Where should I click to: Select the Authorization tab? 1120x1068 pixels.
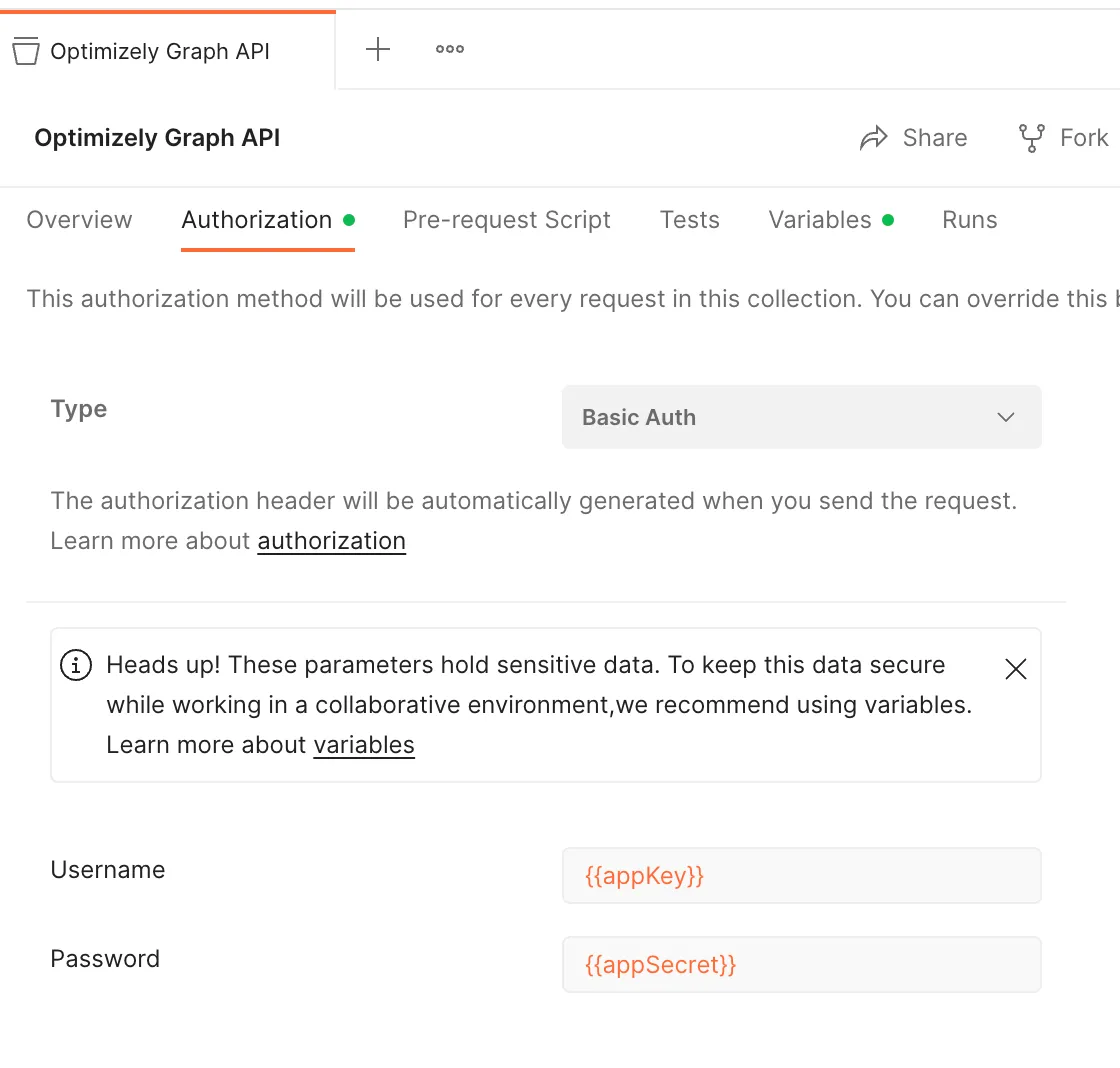coord(268,220)
